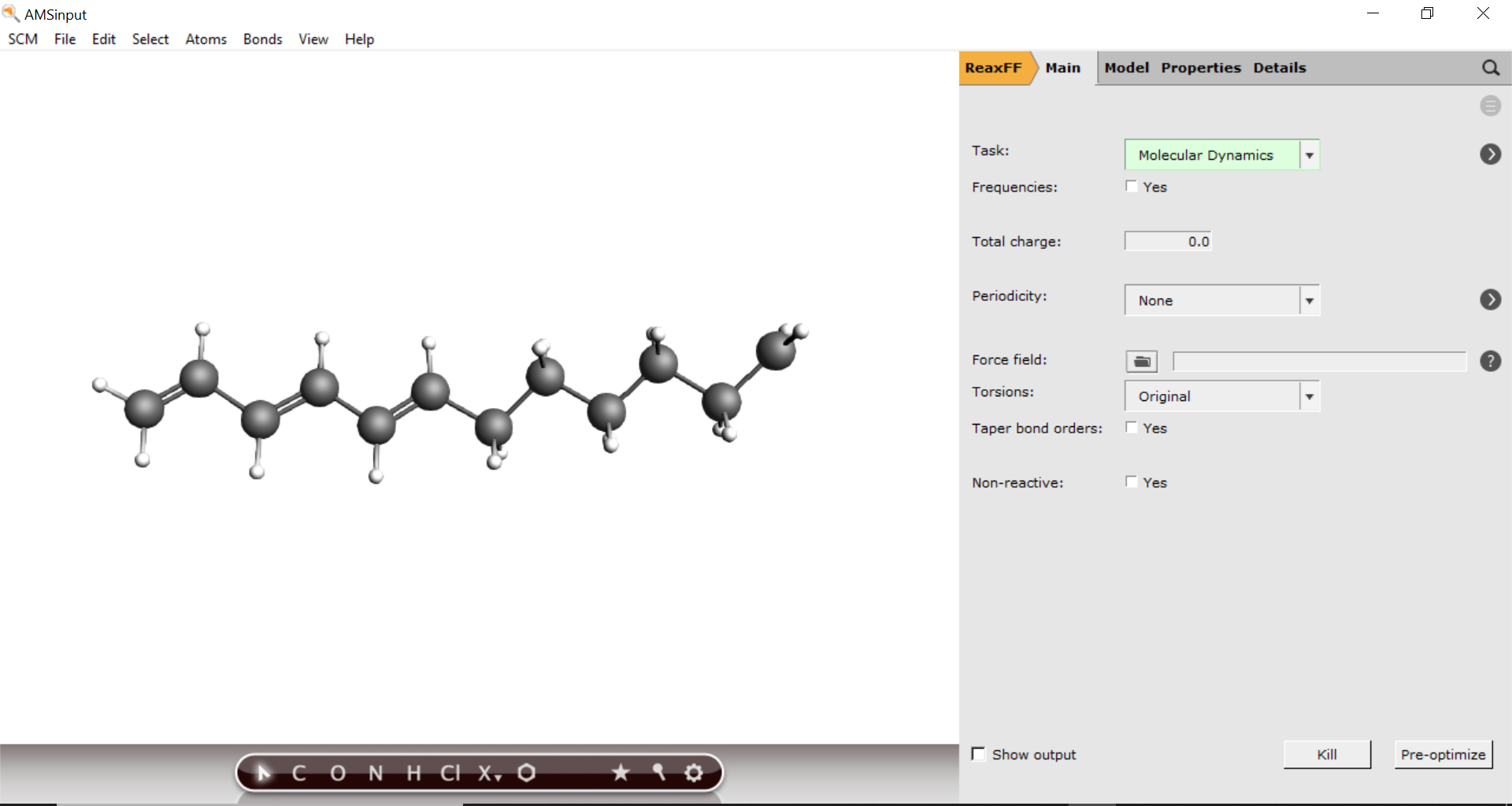1512x806 pixels.
Task: Expand the Periodicity dropdown
Action: point(1309,300)
